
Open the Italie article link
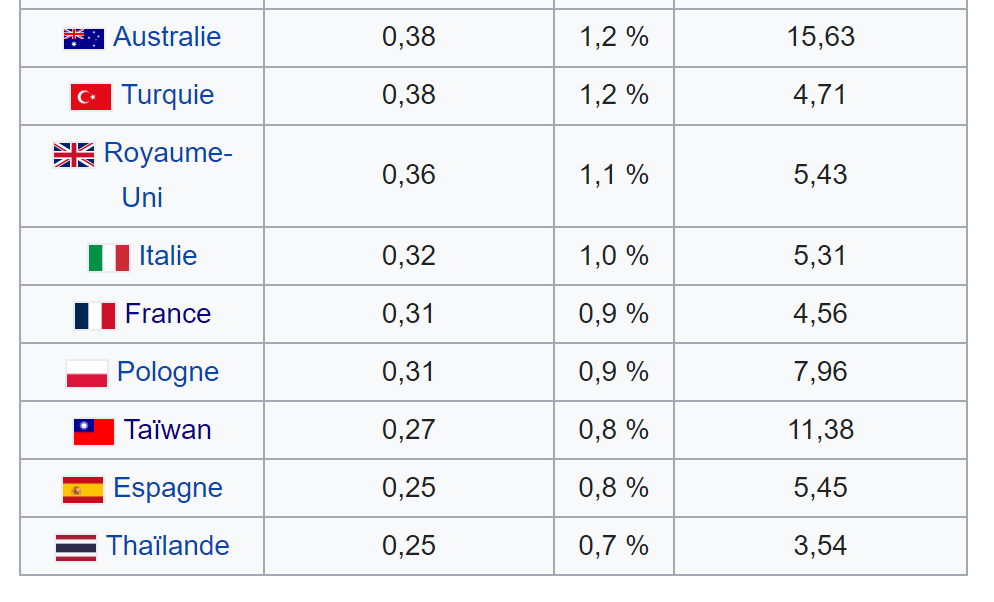(x=168, y=256)
